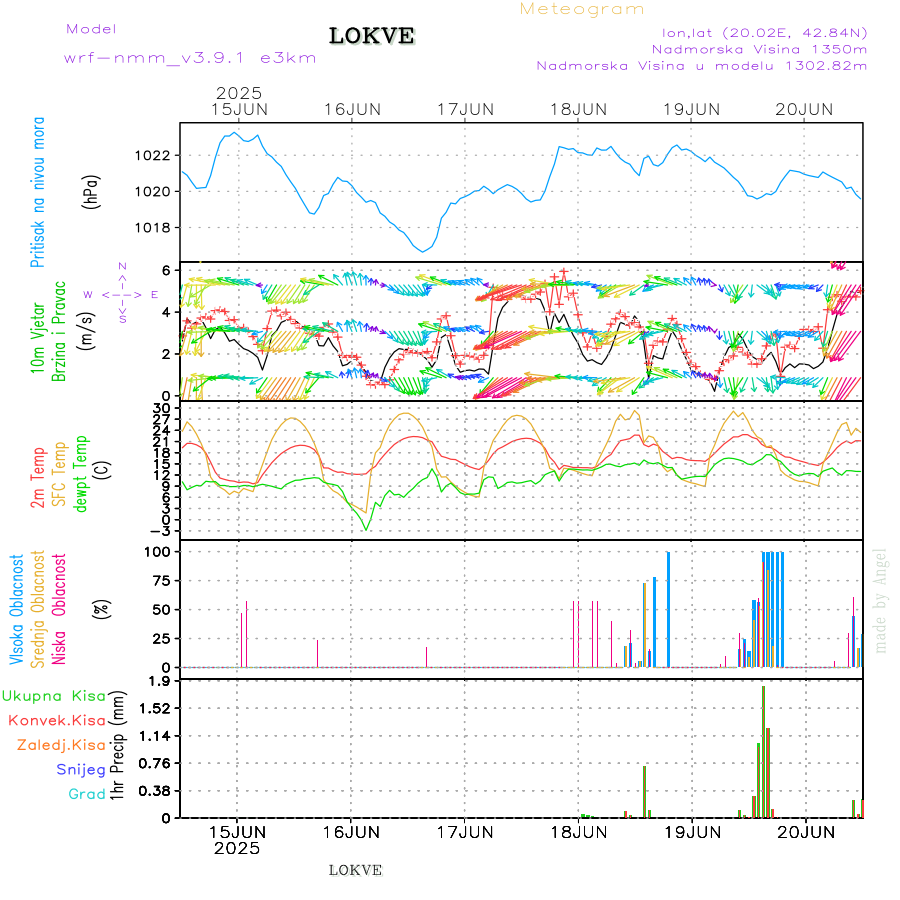Select the Konvek.Kisa legend entry

pos(56,720)
